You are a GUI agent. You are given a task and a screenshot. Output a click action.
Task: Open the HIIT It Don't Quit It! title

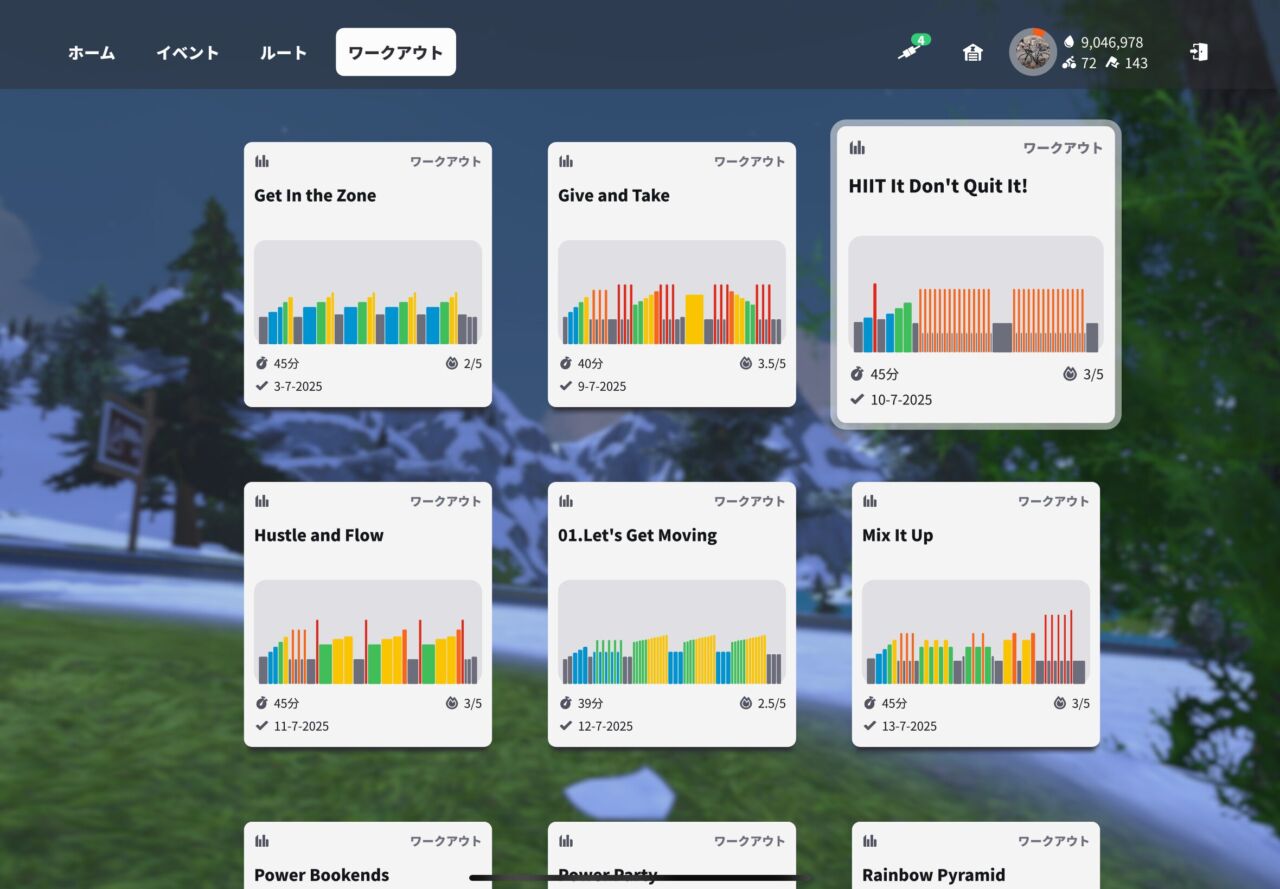tap(938, 186)
